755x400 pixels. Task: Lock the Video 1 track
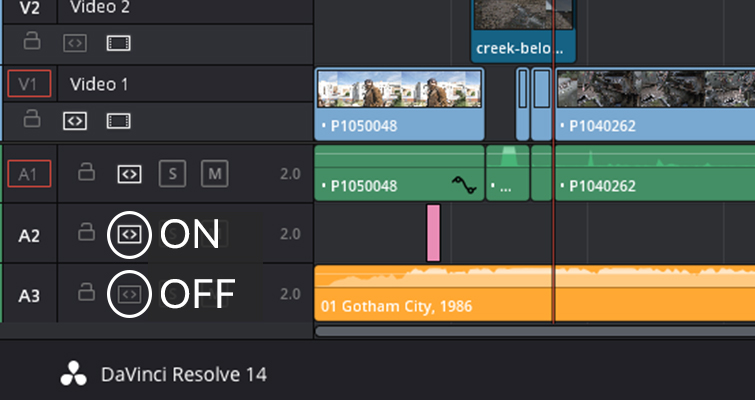coord(33,119)
